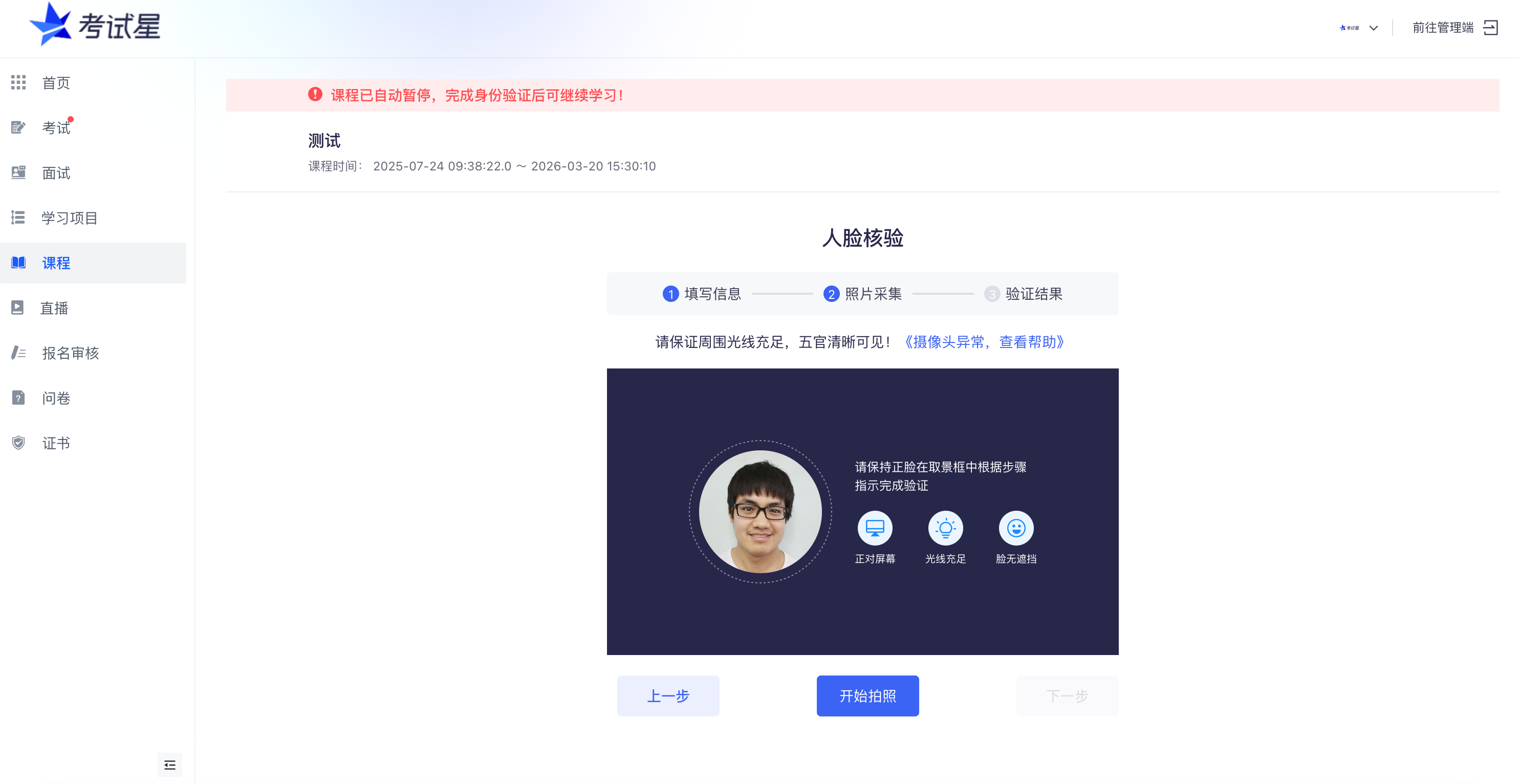The height and width of the screenshot is (784, 1519).
Task: Click the 上一步 button
Action: [668, 696]
